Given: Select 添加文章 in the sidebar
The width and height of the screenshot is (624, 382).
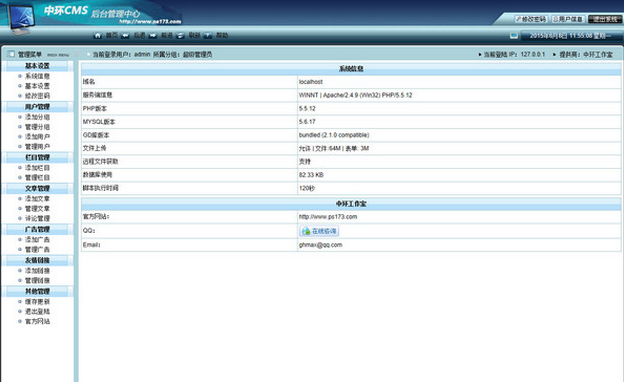Looking at the screenshot, I should [37, 199].
